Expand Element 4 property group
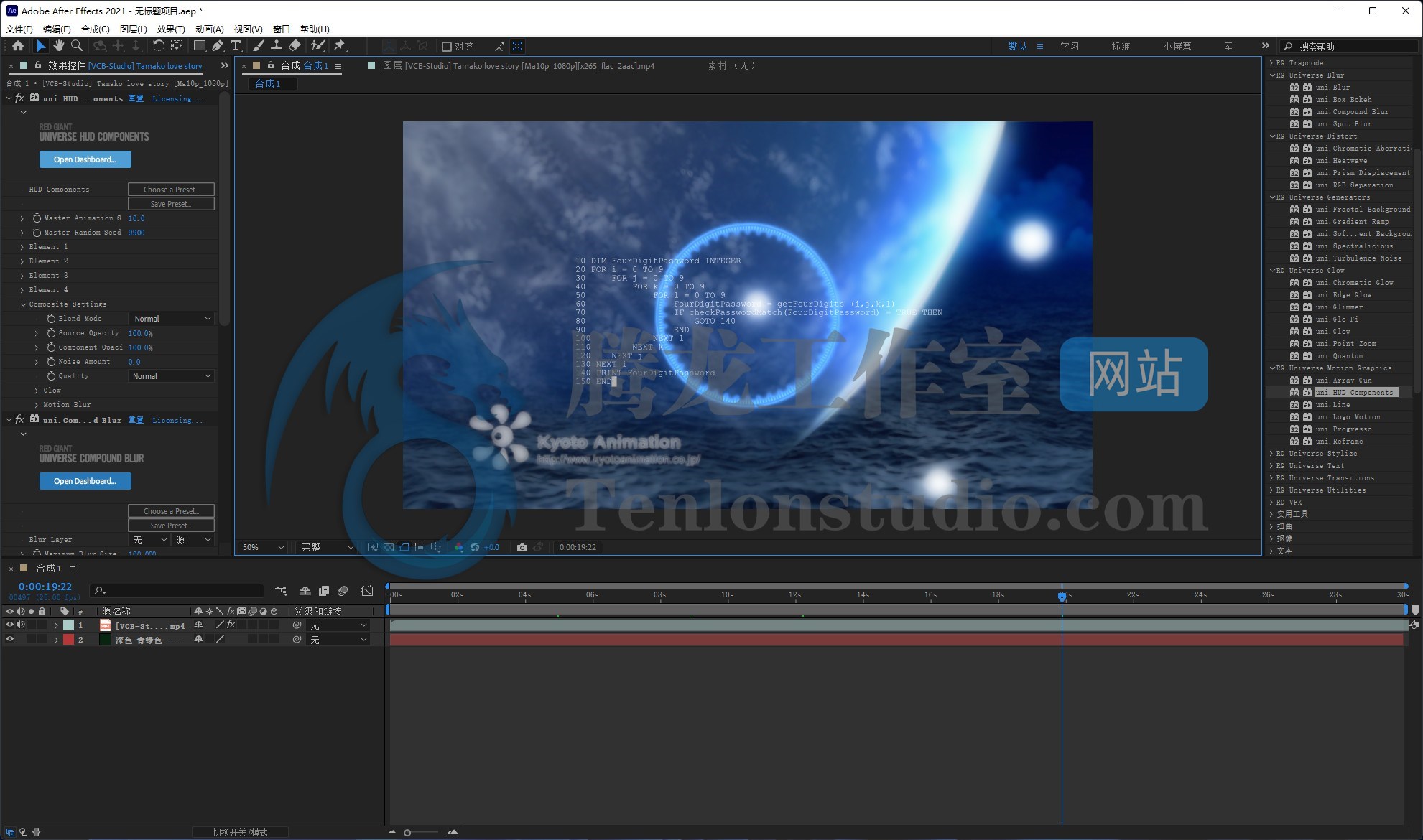Viewport: 1423px width, 840px height. (22, 290)
